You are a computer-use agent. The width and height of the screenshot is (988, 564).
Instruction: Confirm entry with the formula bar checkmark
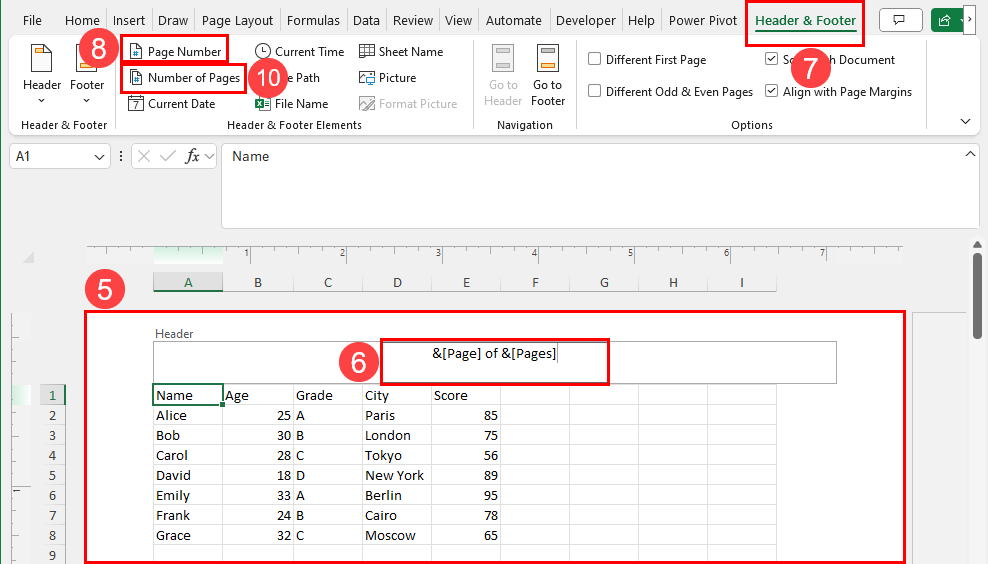click(167, 156)
